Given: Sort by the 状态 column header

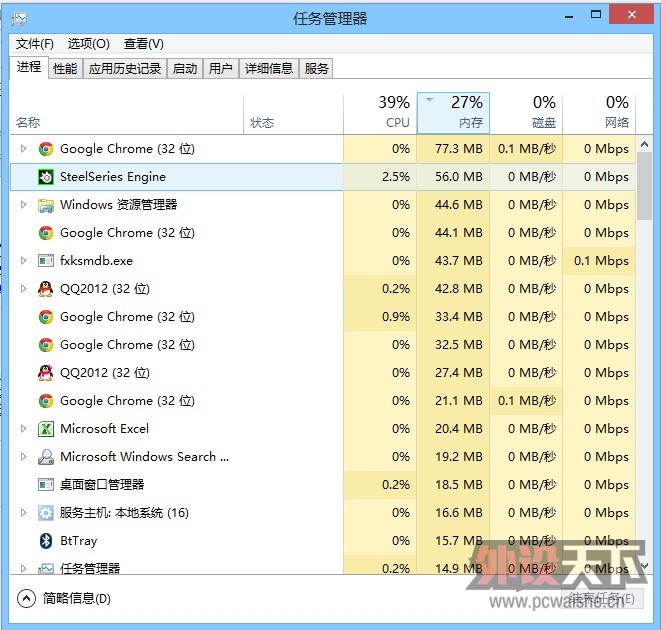Looking at the screenshot, I should tap(293, 114).
